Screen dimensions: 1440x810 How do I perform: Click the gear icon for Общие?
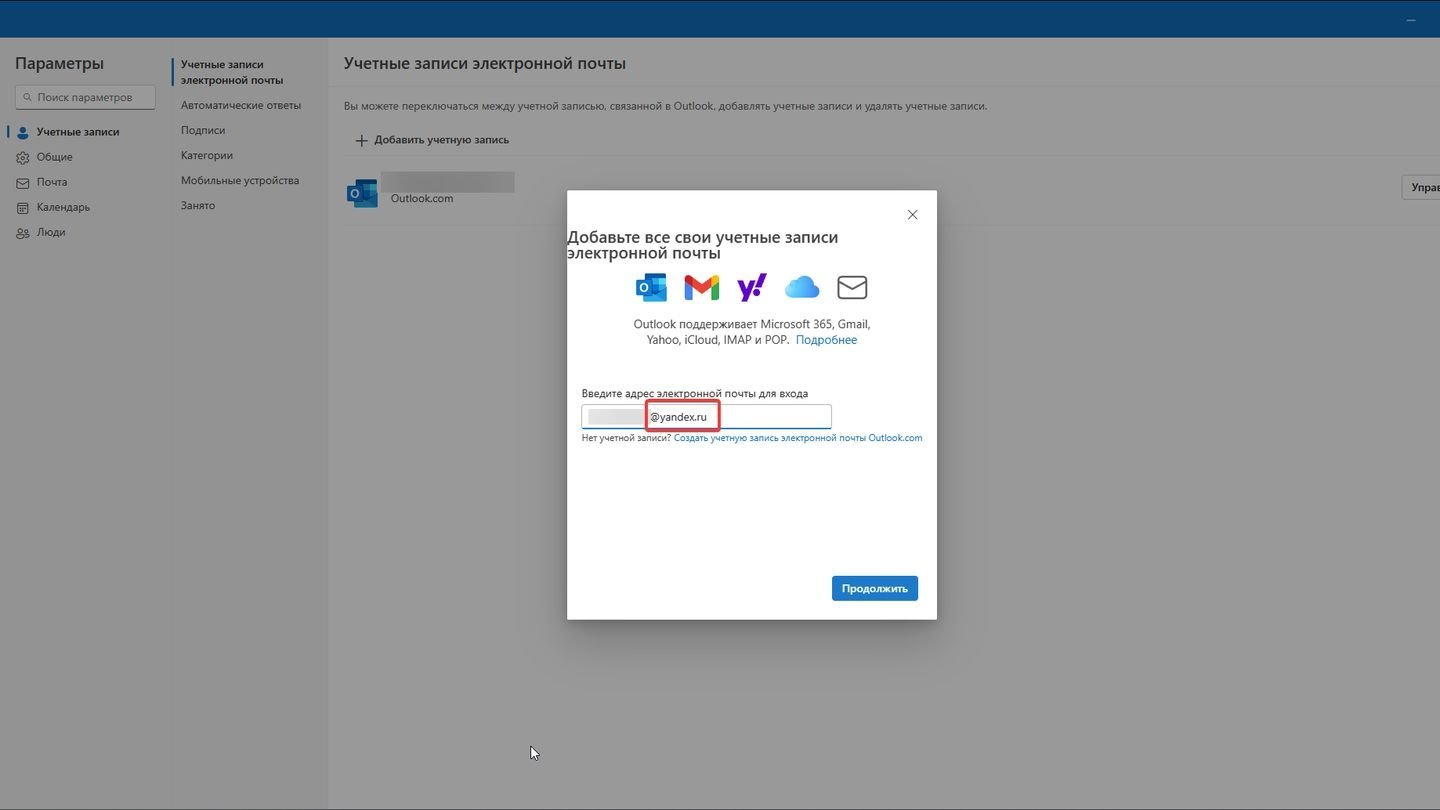pos(23,157)
